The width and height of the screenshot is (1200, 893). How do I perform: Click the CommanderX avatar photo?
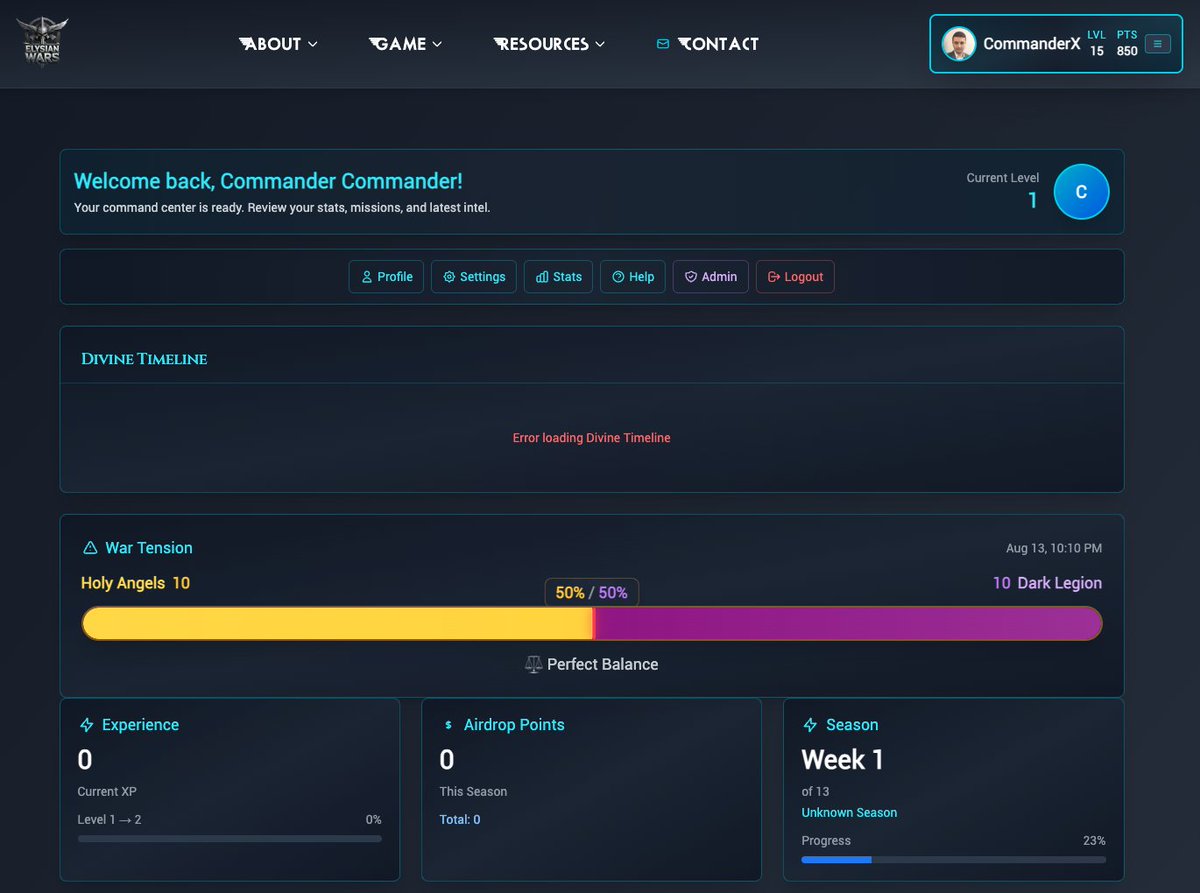tap(959, 44)
